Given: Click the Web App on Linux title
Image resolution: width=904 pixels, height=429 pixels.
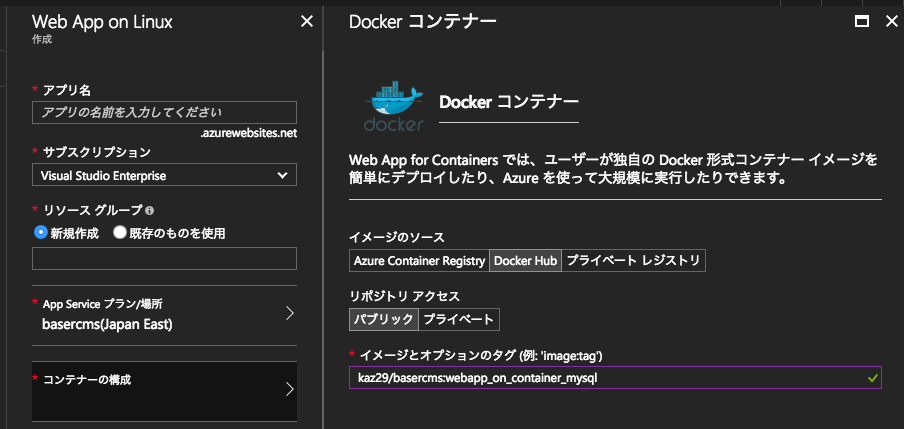Looking at the screenshot, I should [102, 22].
